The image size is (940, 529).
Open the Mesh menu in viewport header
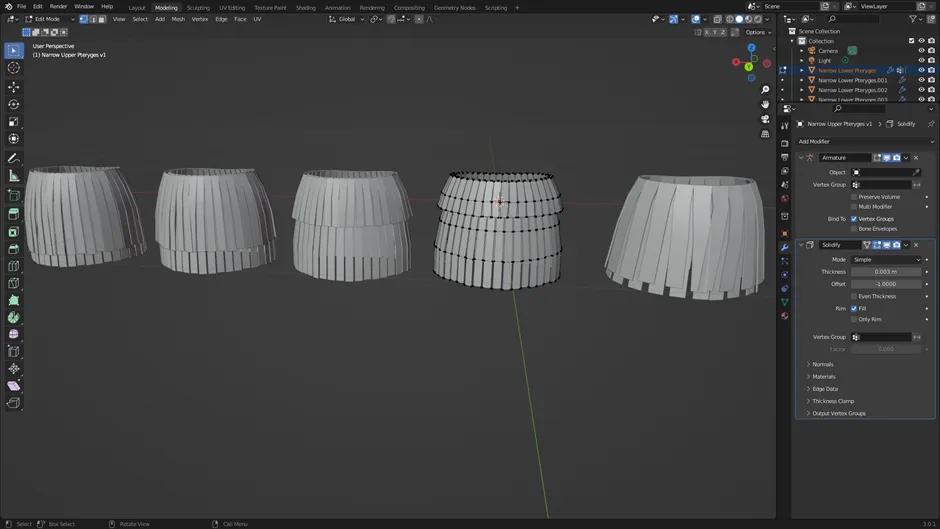click(x=178, y=19)
